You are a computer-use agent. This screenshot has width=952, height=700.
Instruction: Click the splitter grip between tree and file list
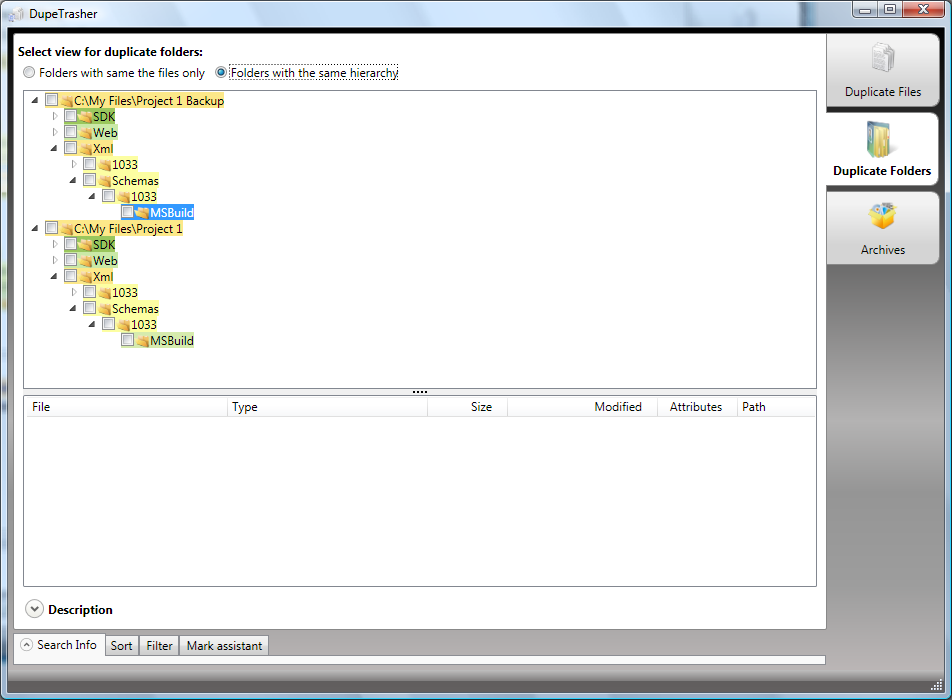click(420, 392)
